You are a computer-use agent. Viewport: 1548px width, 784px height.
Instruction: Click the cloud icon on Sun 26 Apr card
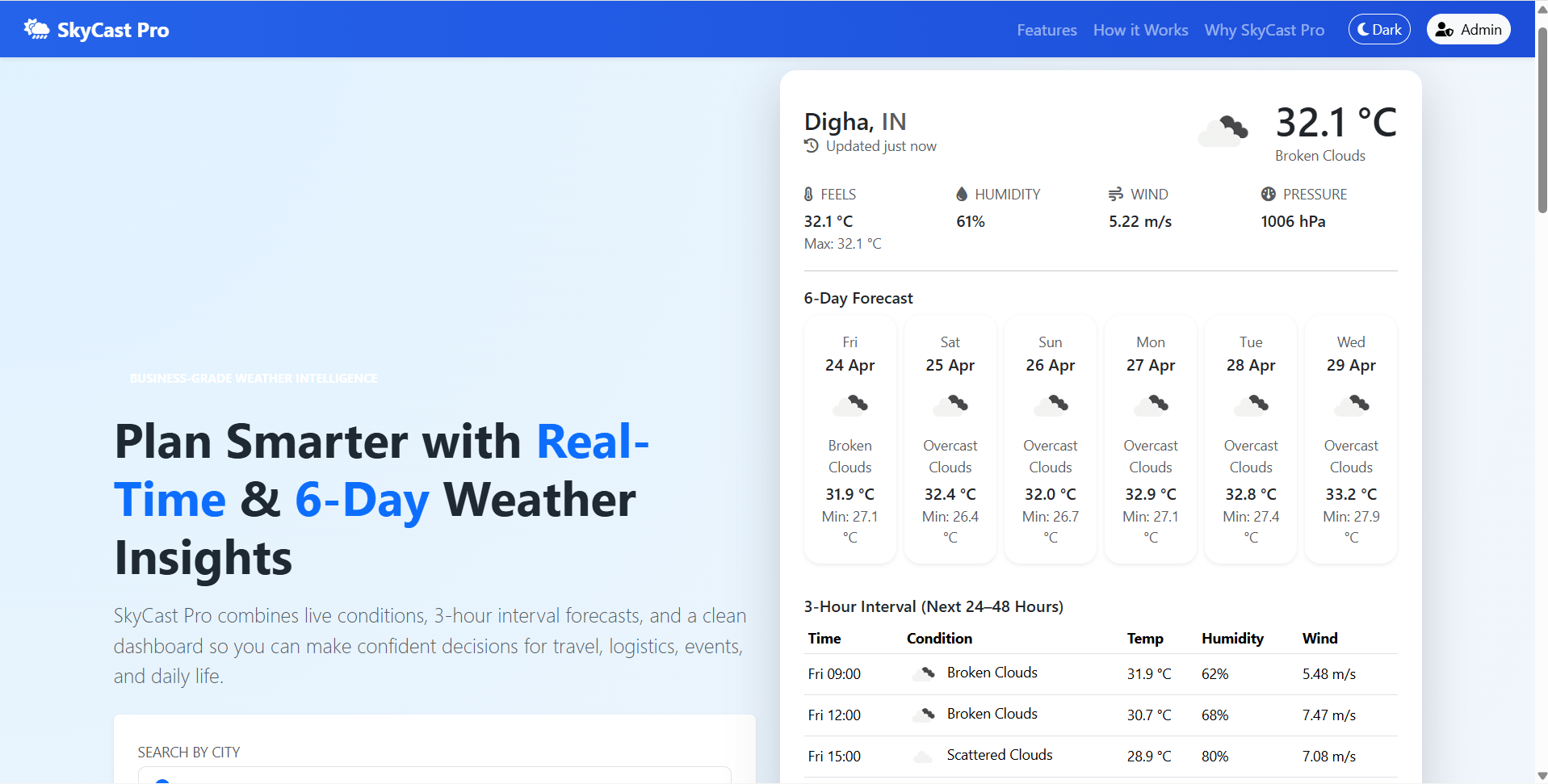click(x=1051, y=405)
